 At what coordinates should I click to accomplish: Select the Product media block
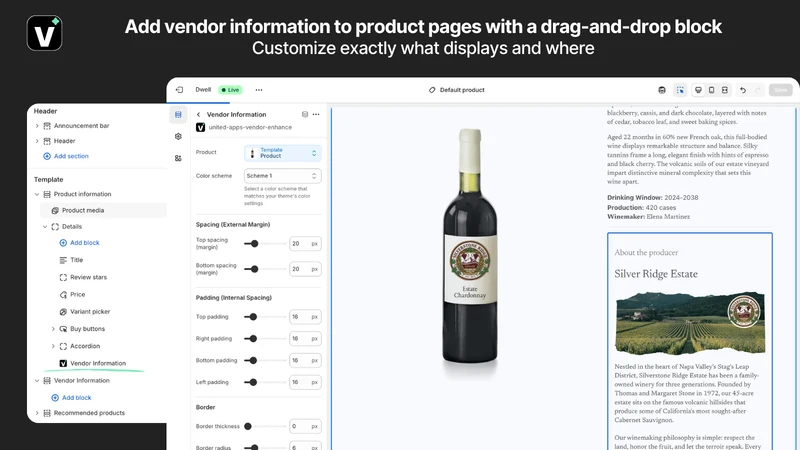pyautogui.click(x=103, y=210)
